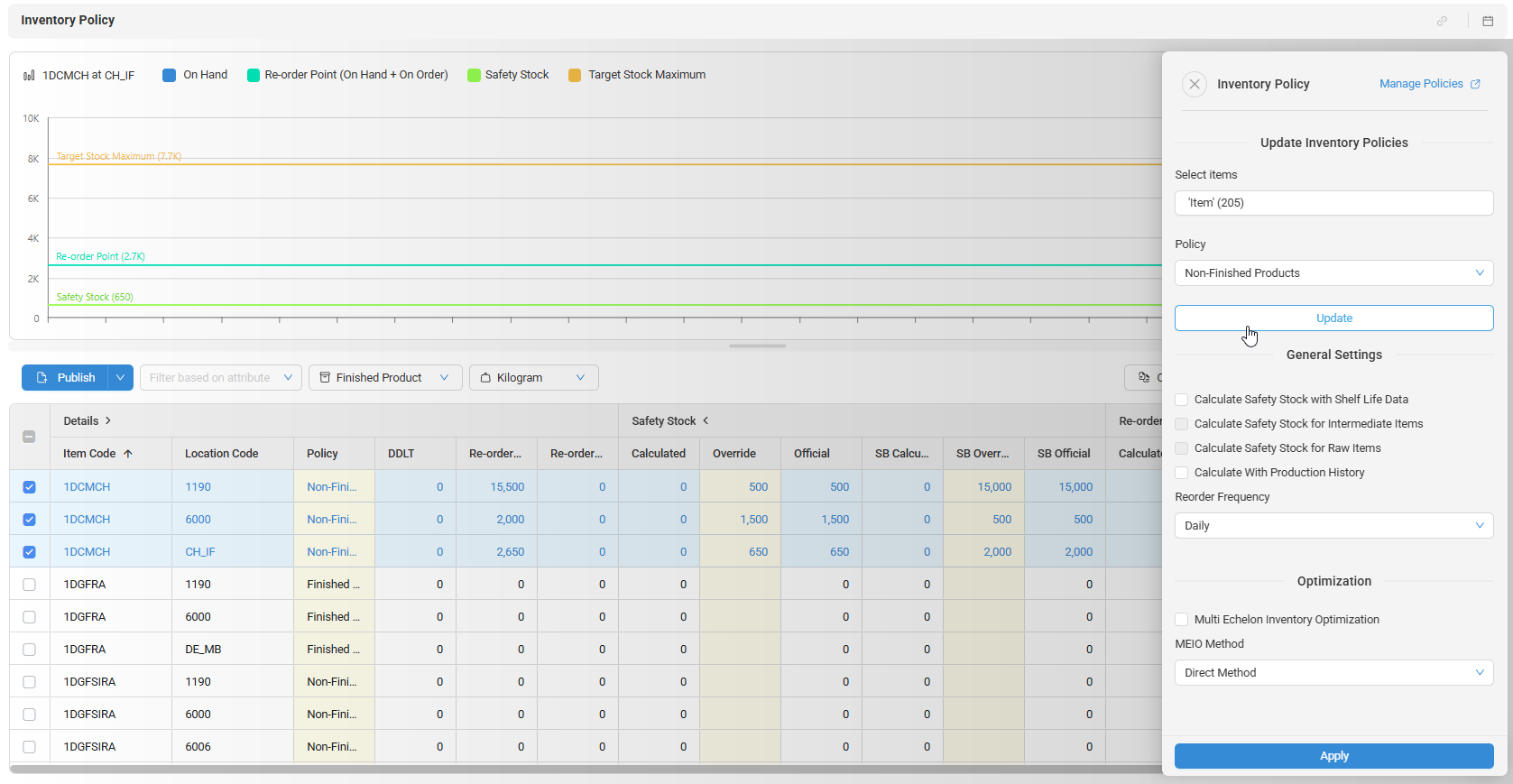Select the 1DGFRA row at location DE_MB
This screenshot has height=784, width=1513.
[29, 650]
